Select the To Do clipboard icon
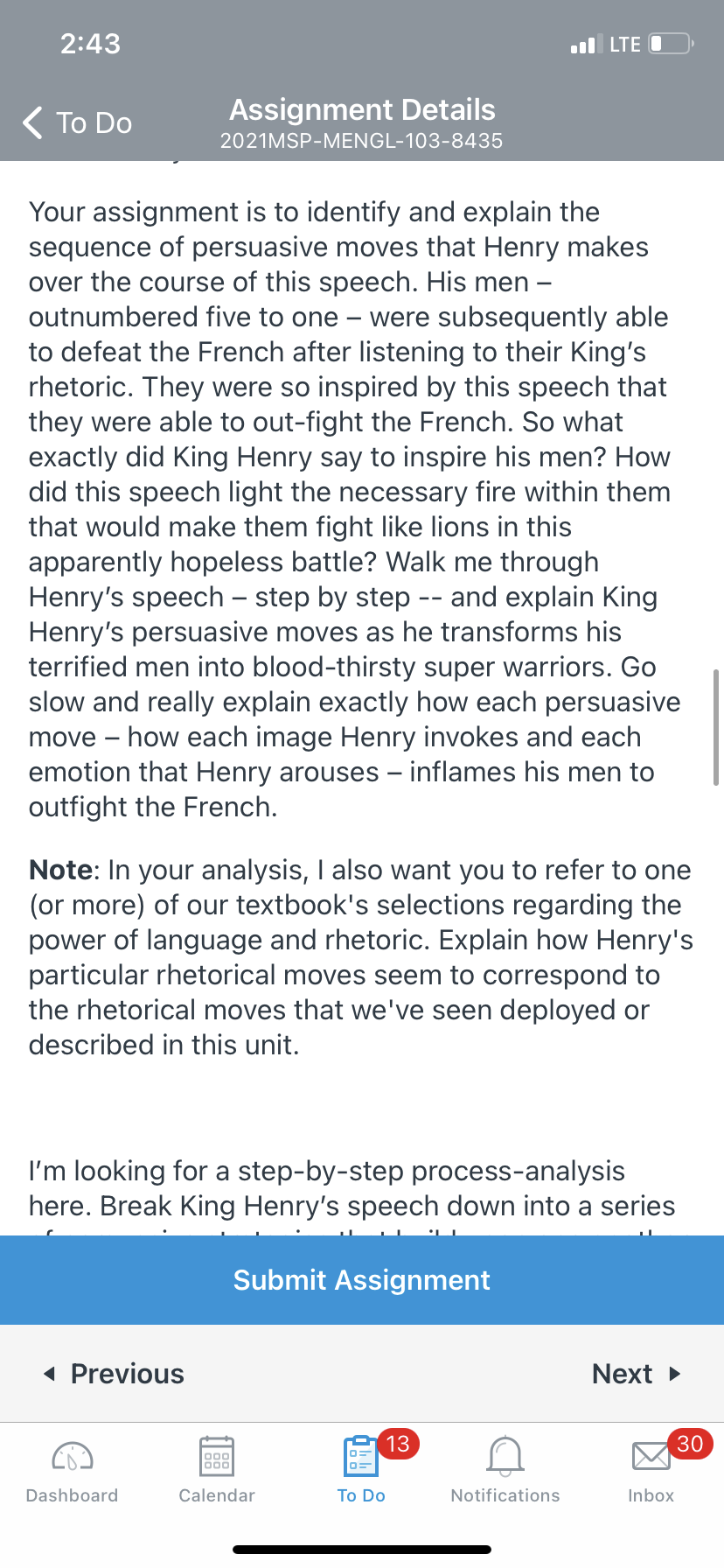This screenshot has height=1568, width=724. [360, 1457]
